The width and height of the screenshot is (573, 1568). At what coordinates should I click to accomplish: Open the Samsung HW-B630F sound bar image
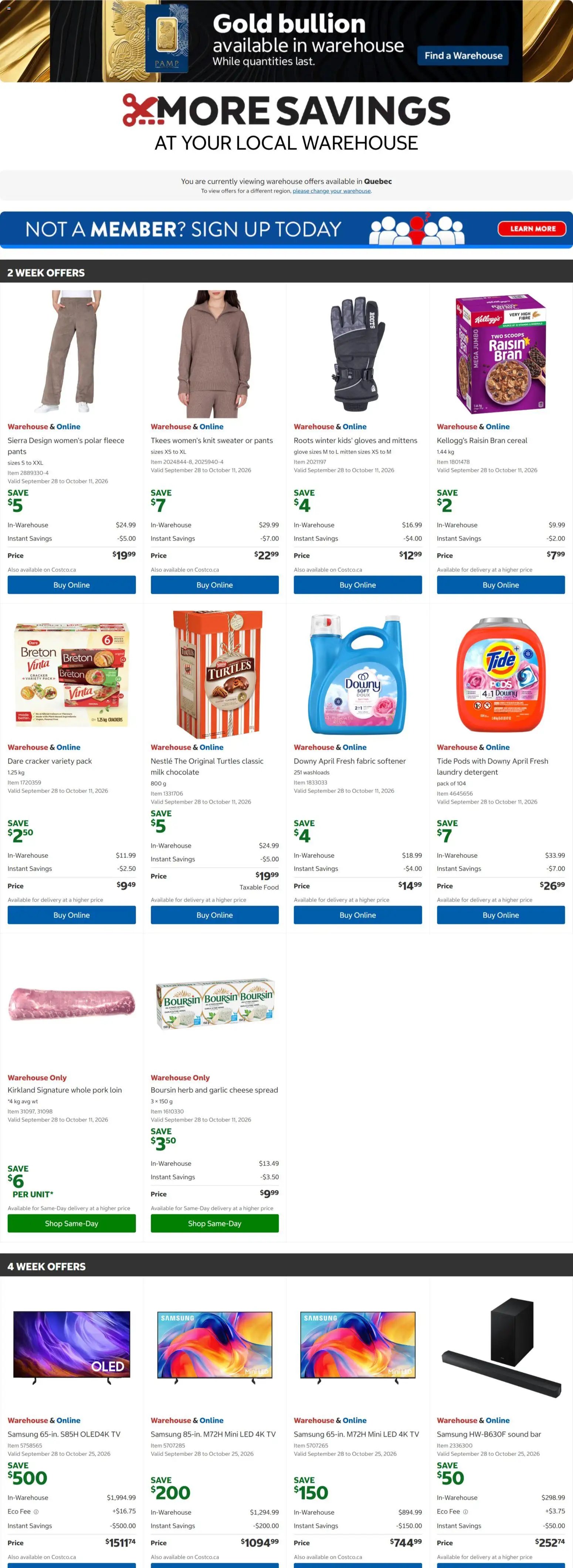501,1348
